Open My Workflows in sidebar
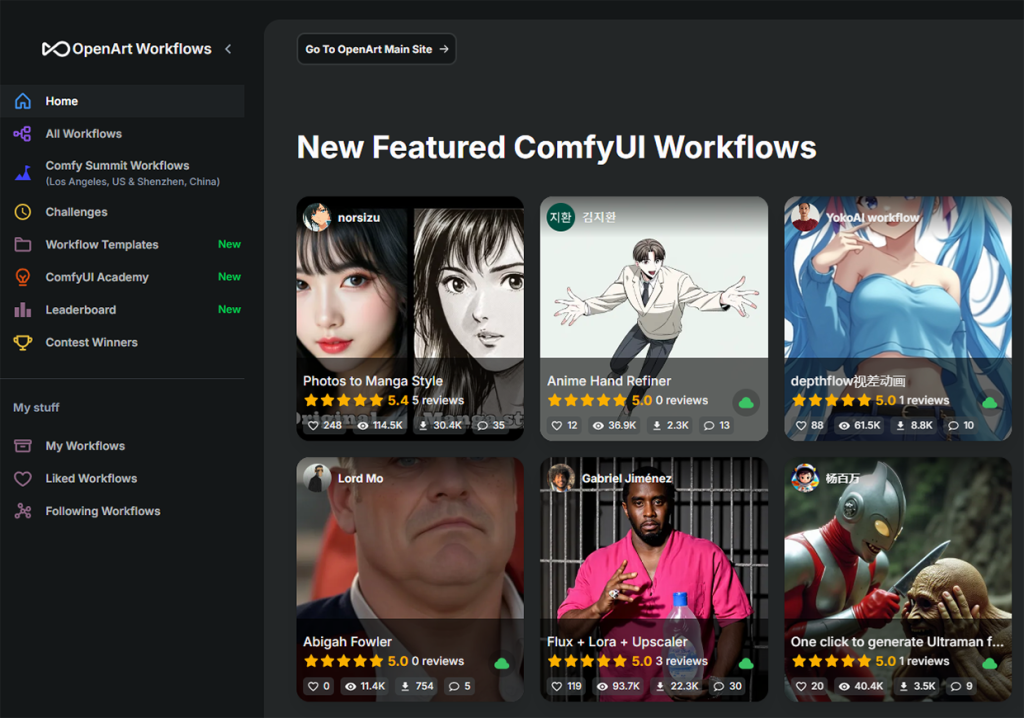The width and height of the screenshot is (1024, 718). [x=85, y=446]
